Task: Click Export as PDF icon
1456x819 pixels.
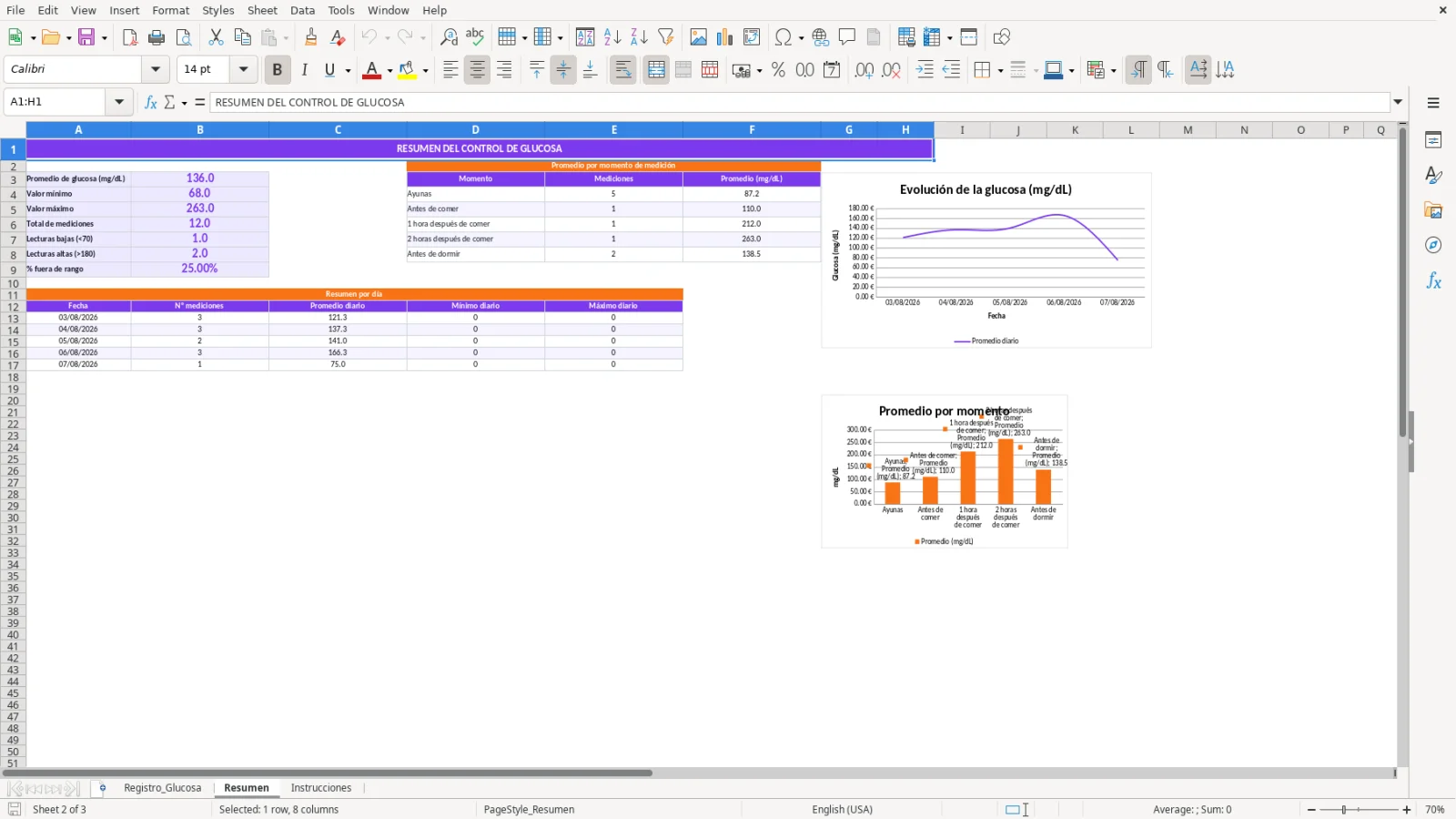Action: pyautogui.click(x=130, y=37)
